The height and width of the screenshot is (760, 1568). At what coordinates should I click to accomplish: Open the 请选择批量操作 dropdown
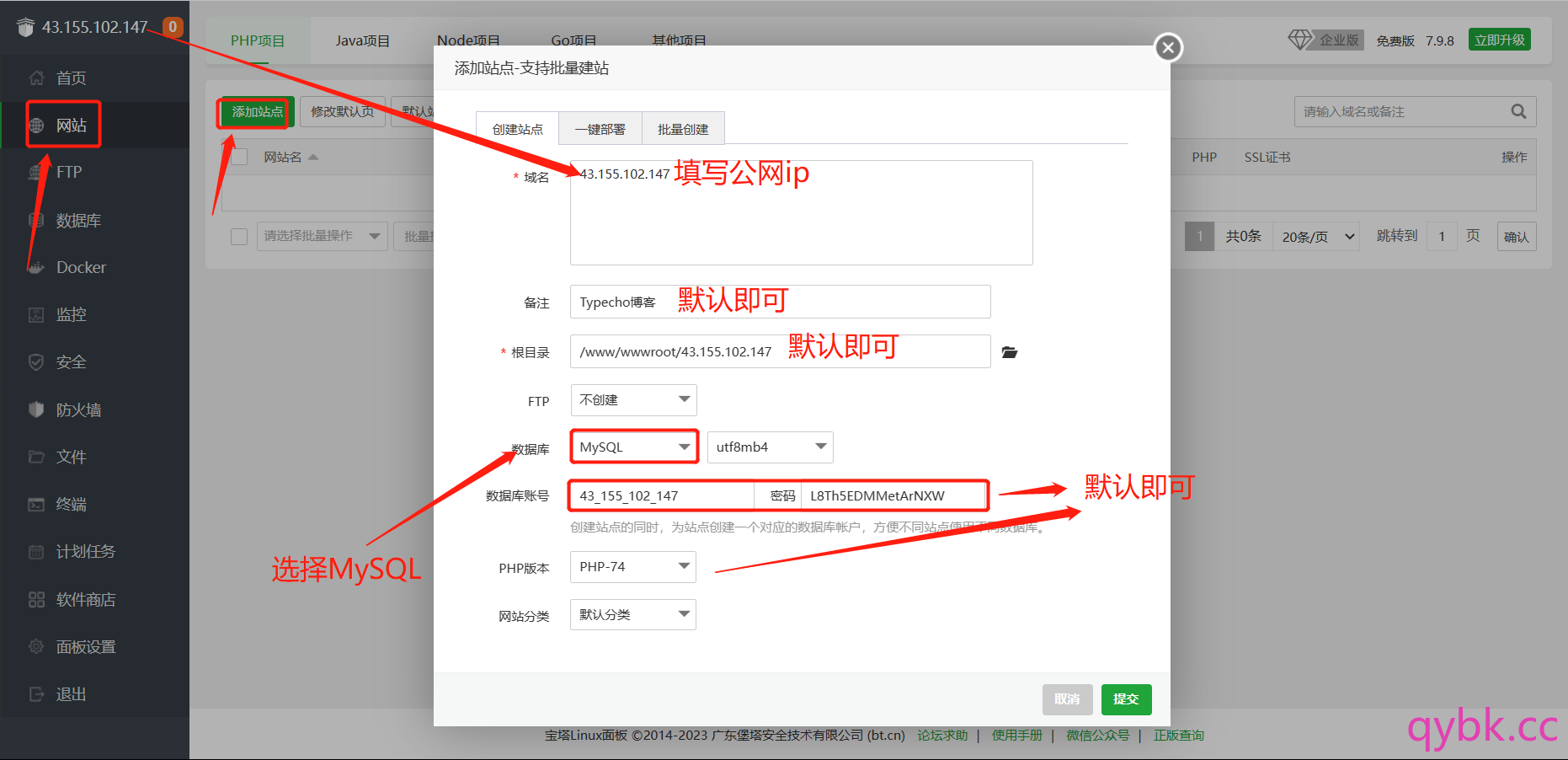click(322, 236)
